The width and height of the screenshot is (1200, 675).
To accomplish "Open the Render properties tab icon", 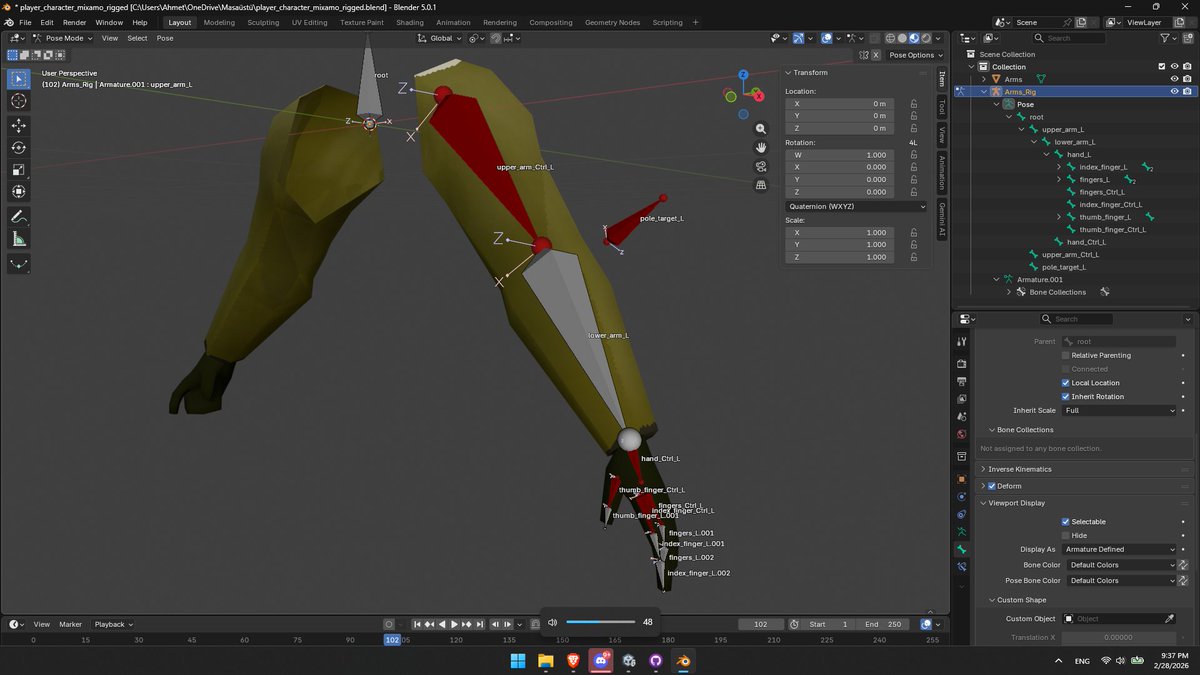I will click(962, 364).
